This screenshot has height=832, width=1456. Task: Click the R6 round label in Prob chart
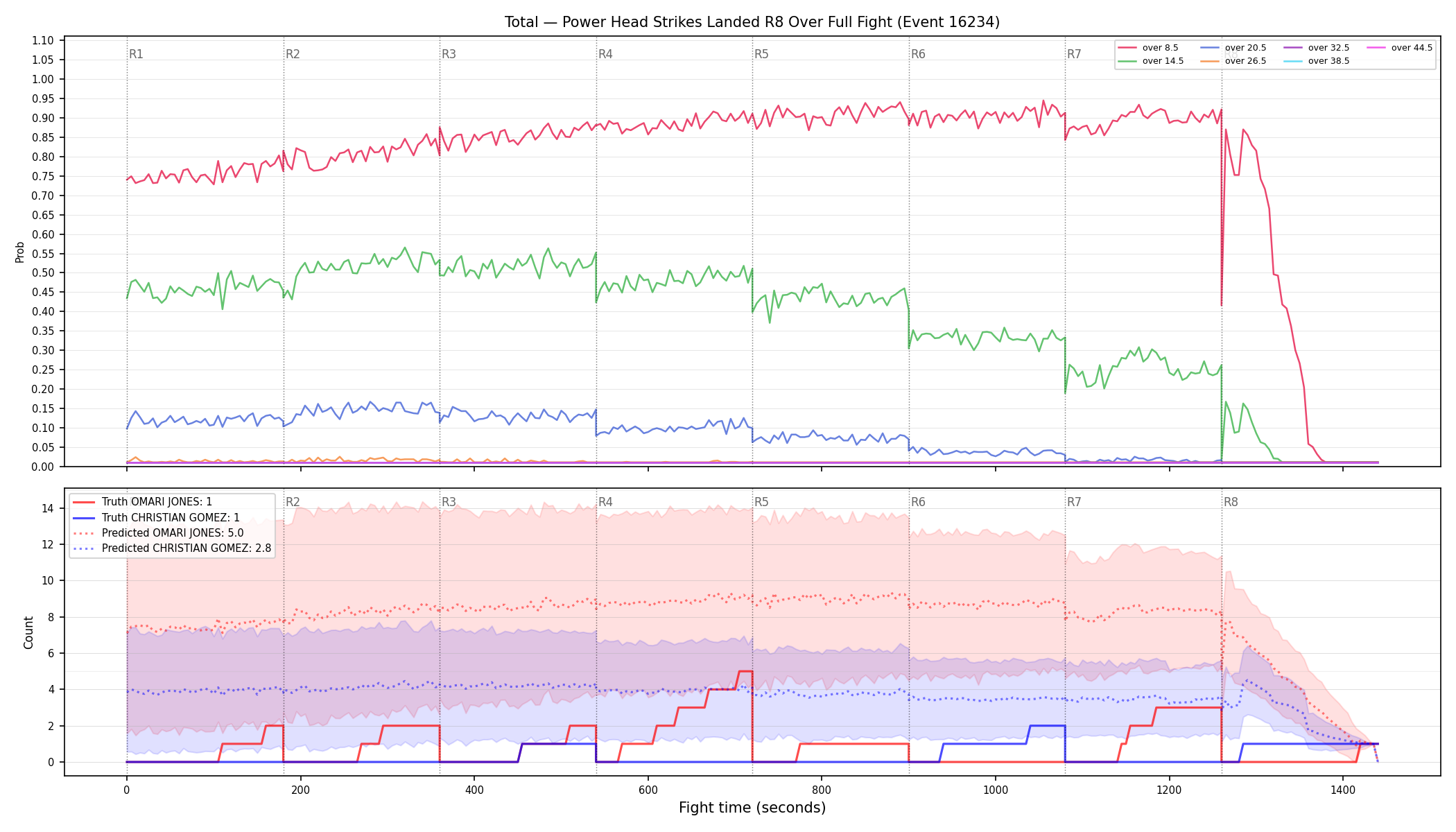918,54
